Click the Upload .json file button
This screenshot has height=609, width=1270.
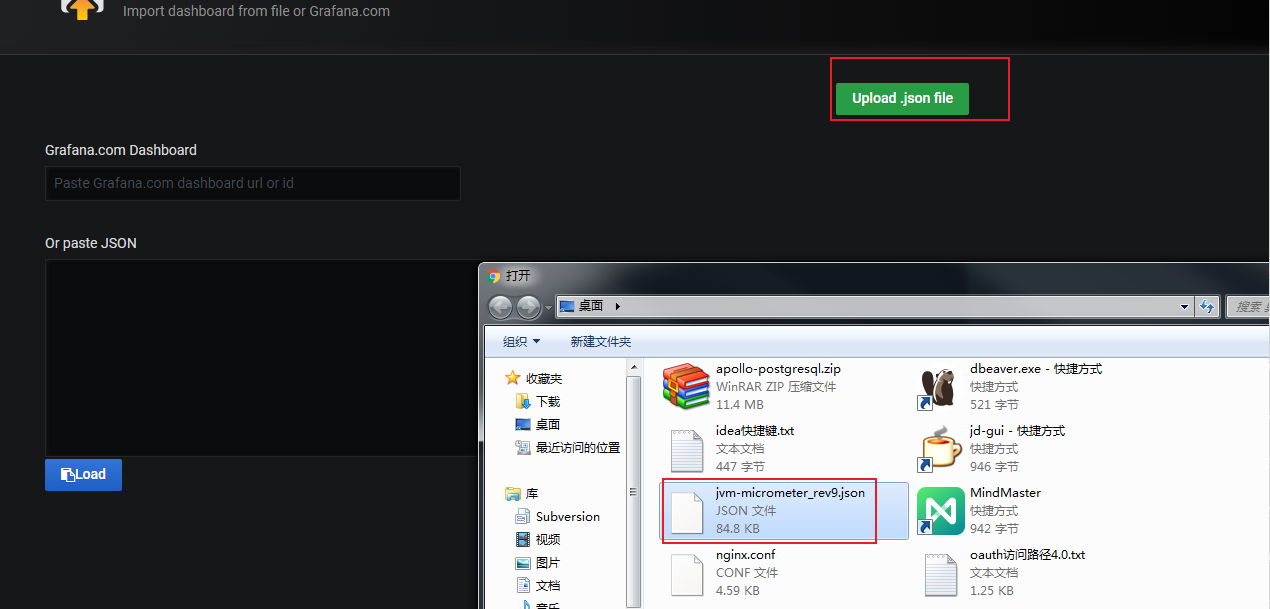(x=902, y=98)
